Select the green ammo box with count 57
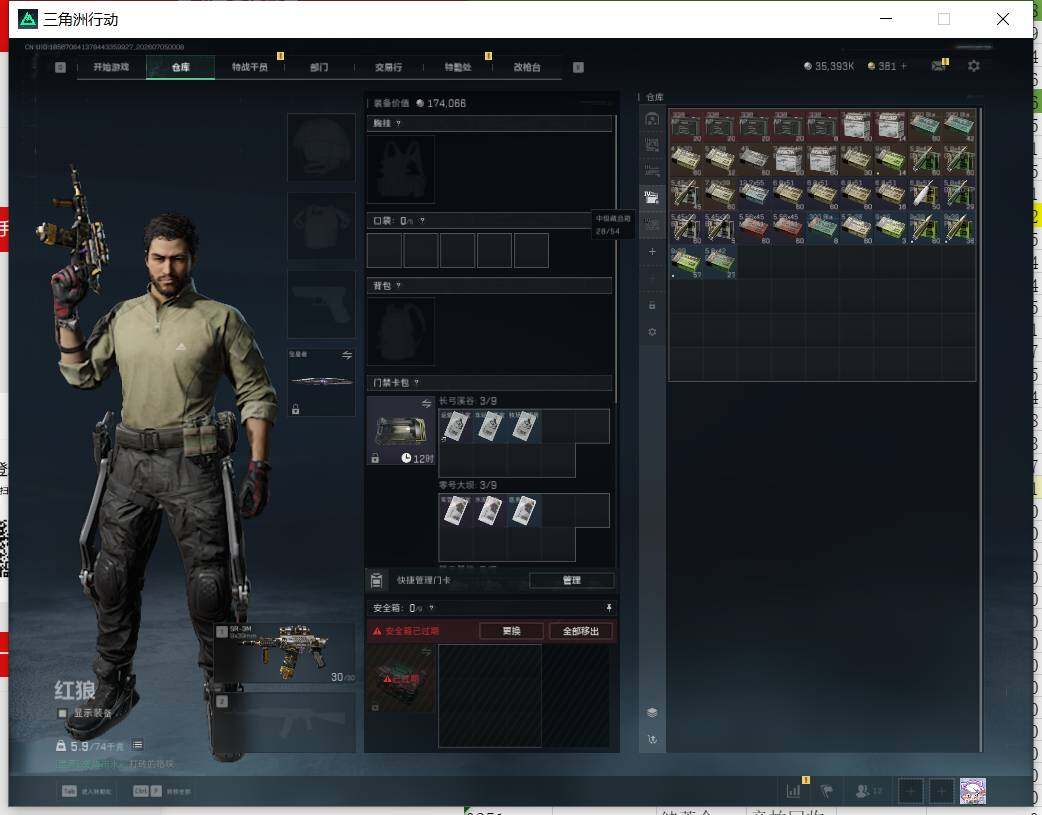The width and height of the screenshot is (1042, 815). [x=685, y=263]
